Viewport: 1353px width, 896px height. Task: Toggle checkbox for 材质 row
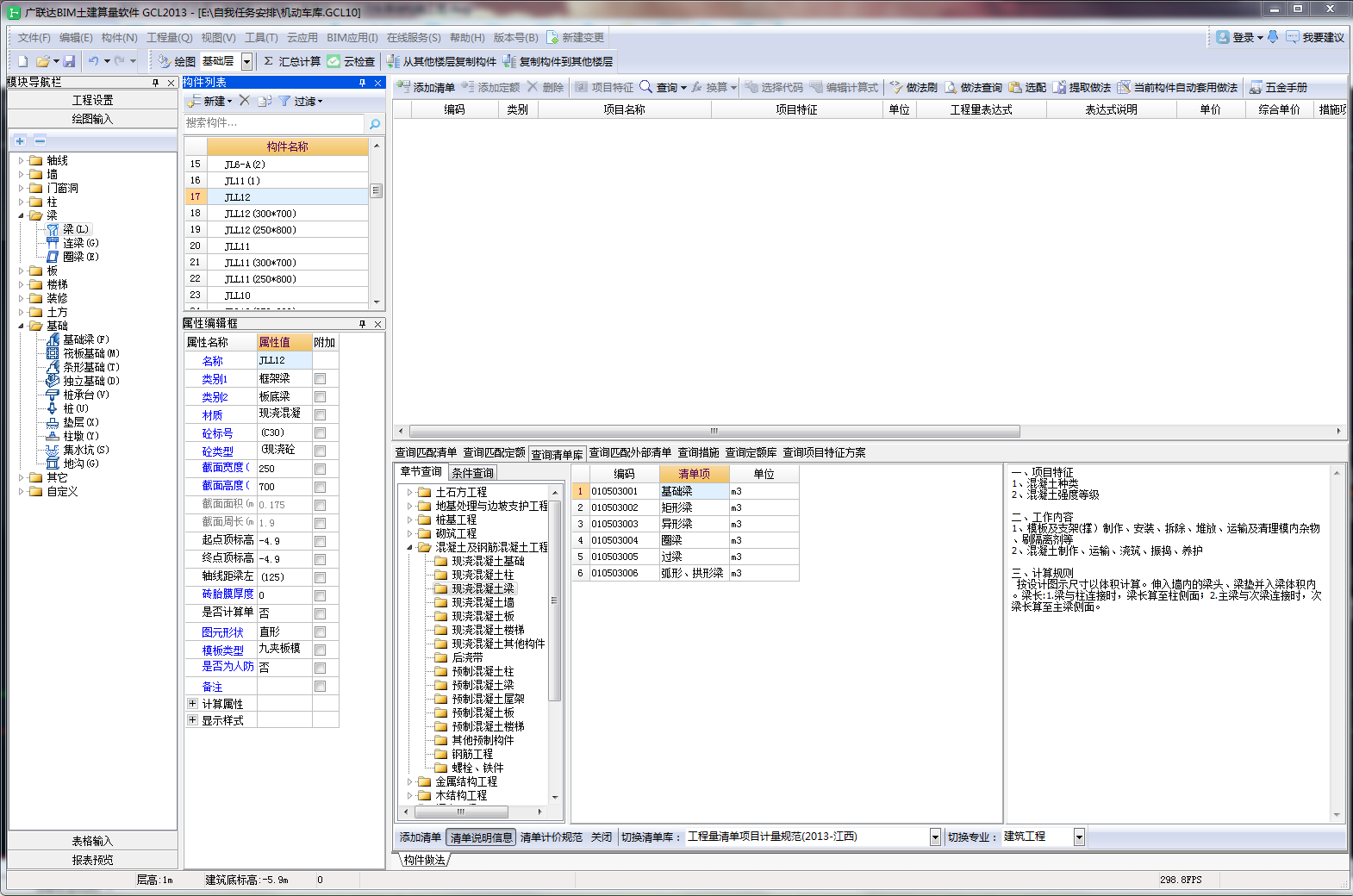point(321,415)
